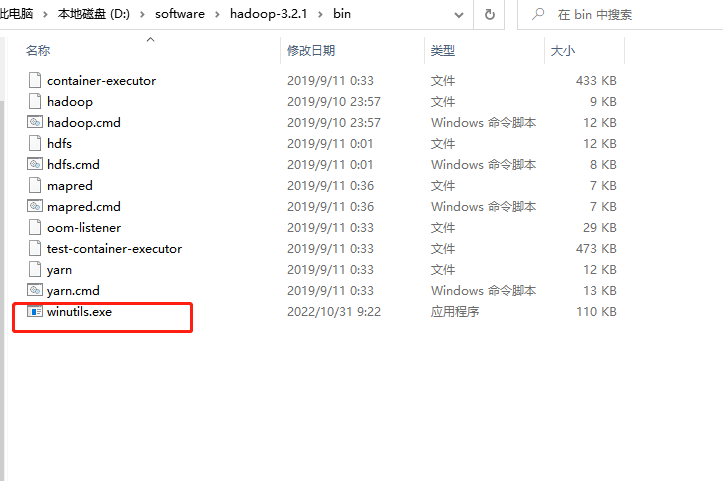Image resolution: width=723 pixels, height=481 pixels.
Task: Select the test-container-executor file name
Action: click(114, 249)
